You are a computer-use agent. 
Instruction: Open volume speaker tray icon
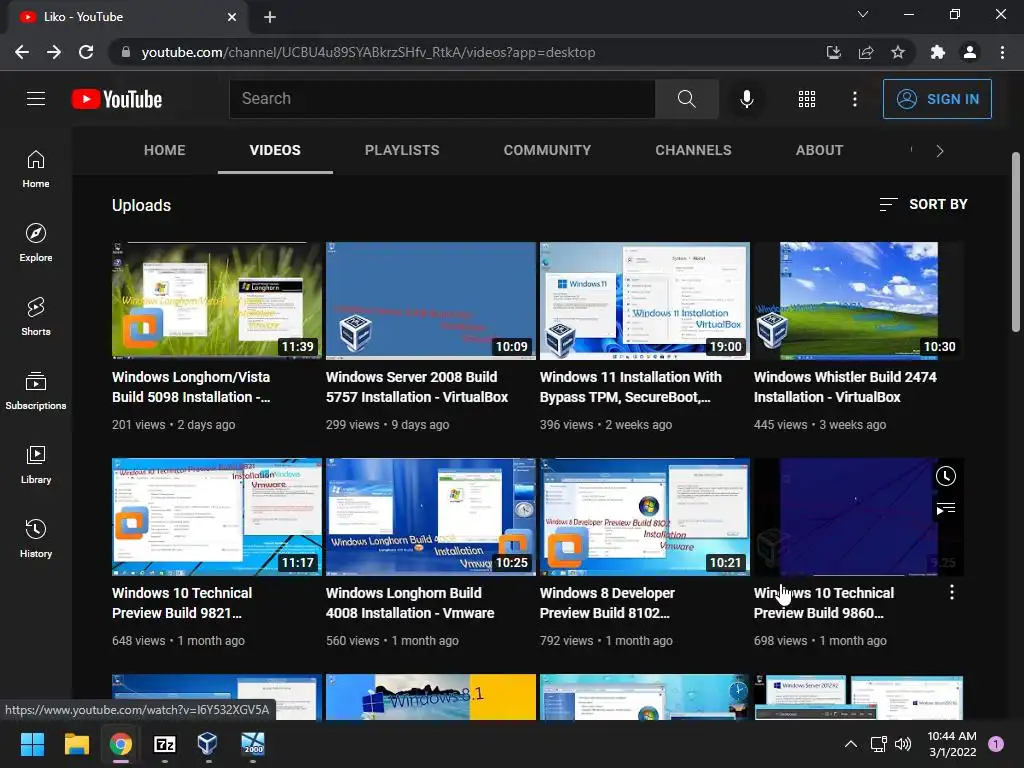(x=903, y=744)
